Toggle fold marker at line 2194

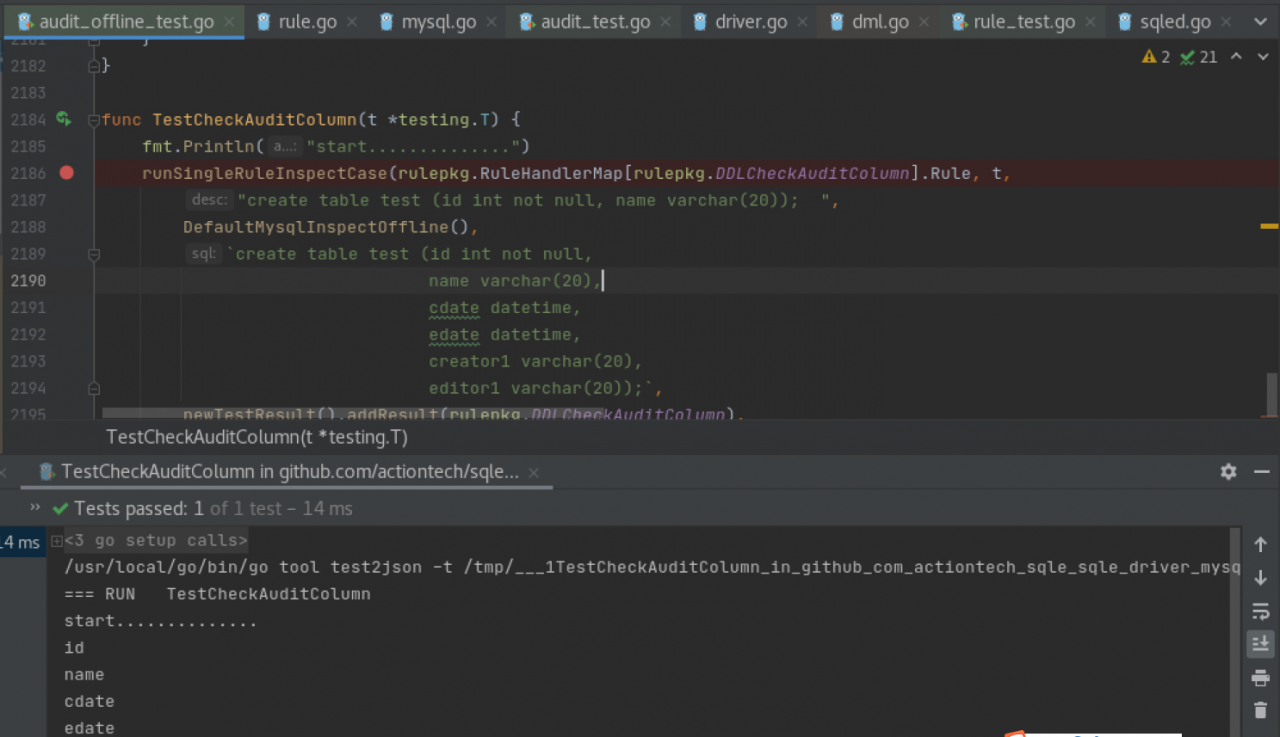click(94, 388)
